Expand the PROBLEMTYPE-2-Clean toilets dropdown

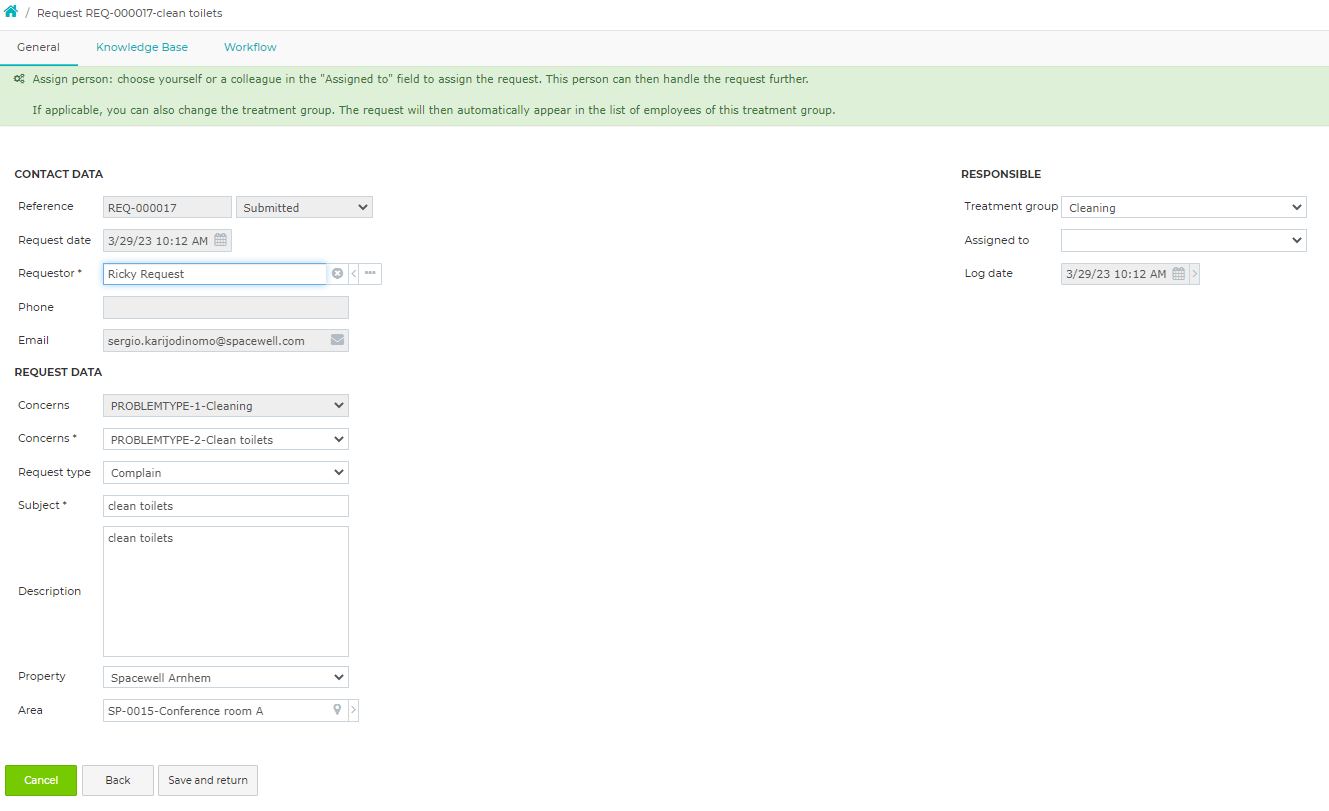coord(226,439)
